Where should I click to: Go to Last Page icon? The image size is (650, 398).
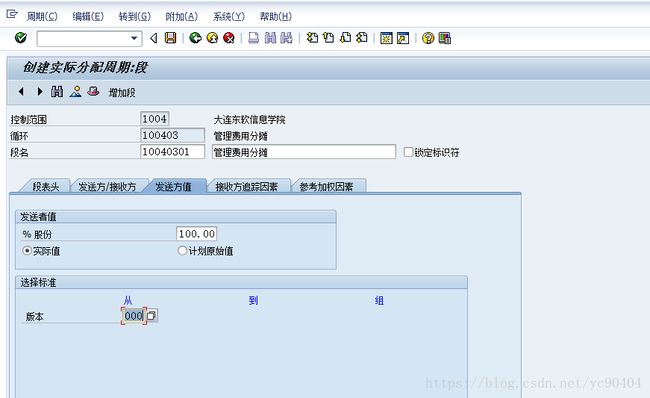click(362, 38)
